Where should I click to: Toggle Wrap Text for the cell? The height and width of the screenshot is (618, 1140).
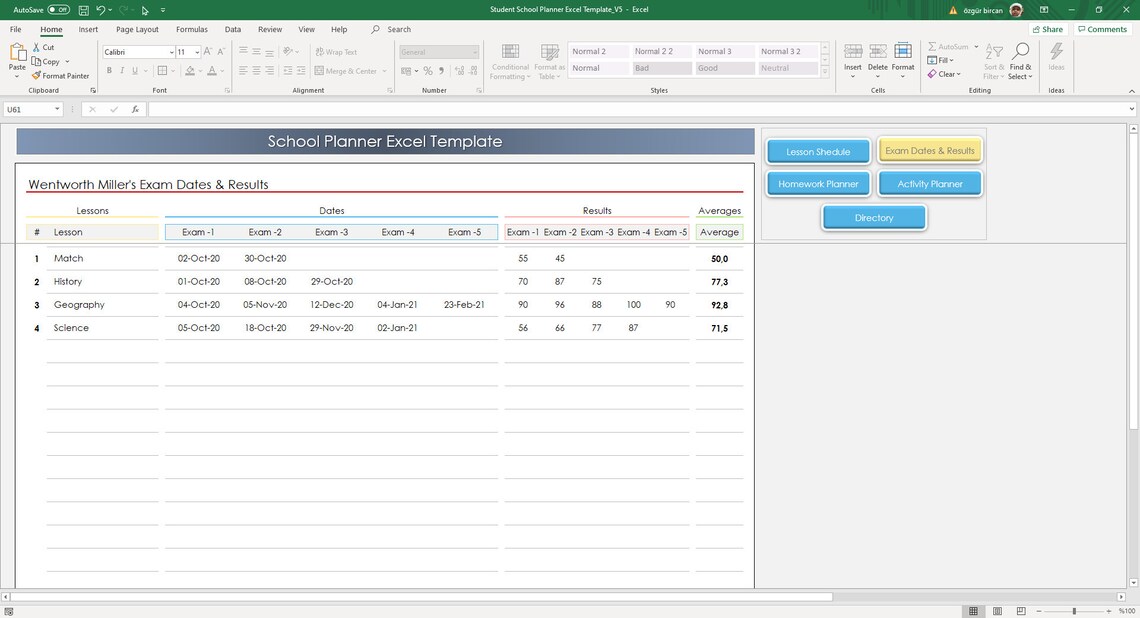[335, 51]
